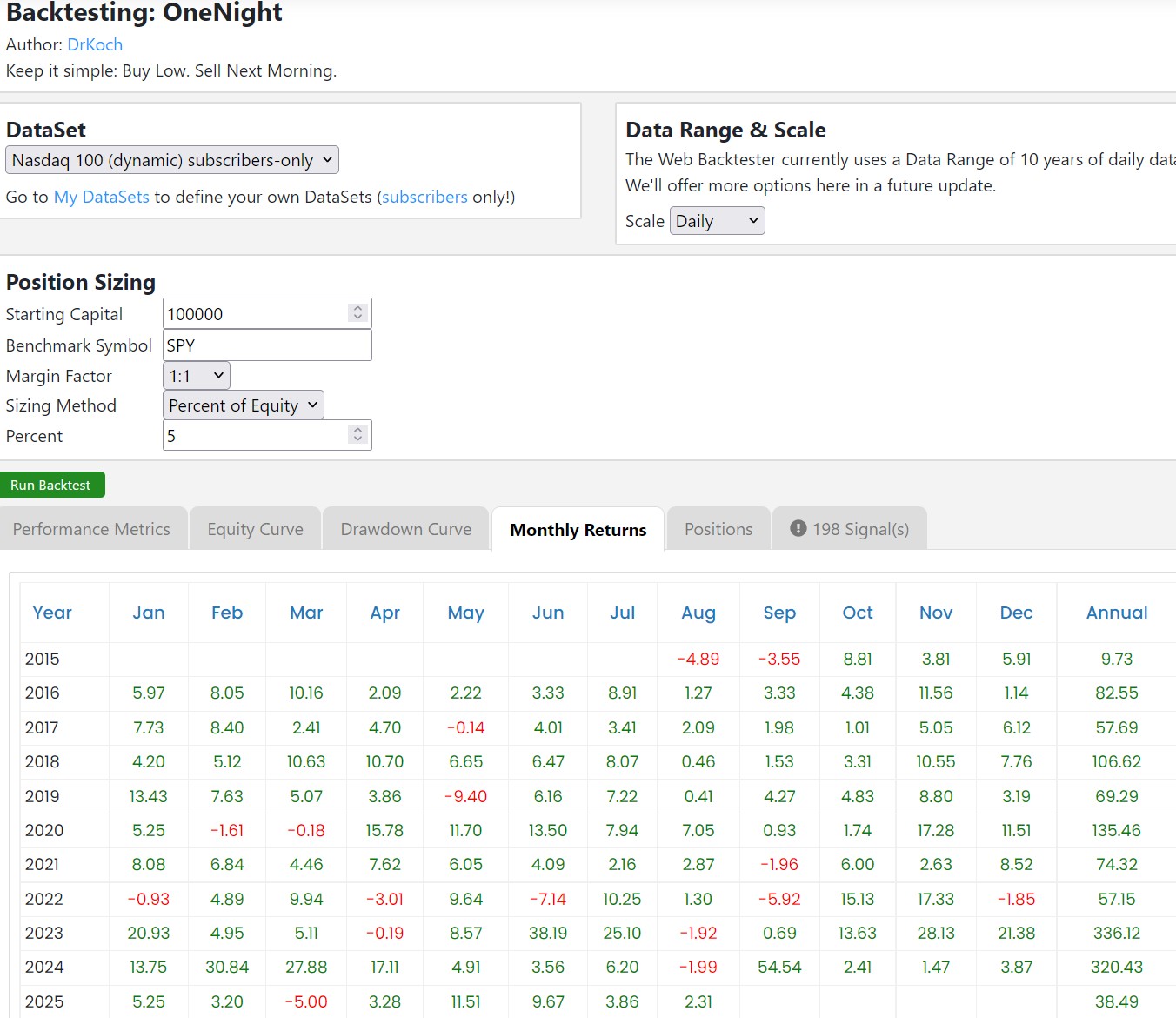
Task: Select the Monthly Returns tab
Action: coord(578,530)
